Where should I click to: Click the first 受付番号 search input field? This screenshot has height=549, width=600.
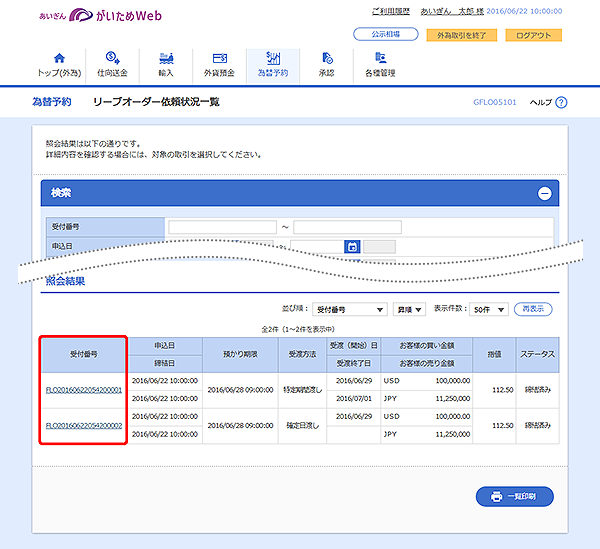coord(222,227)
